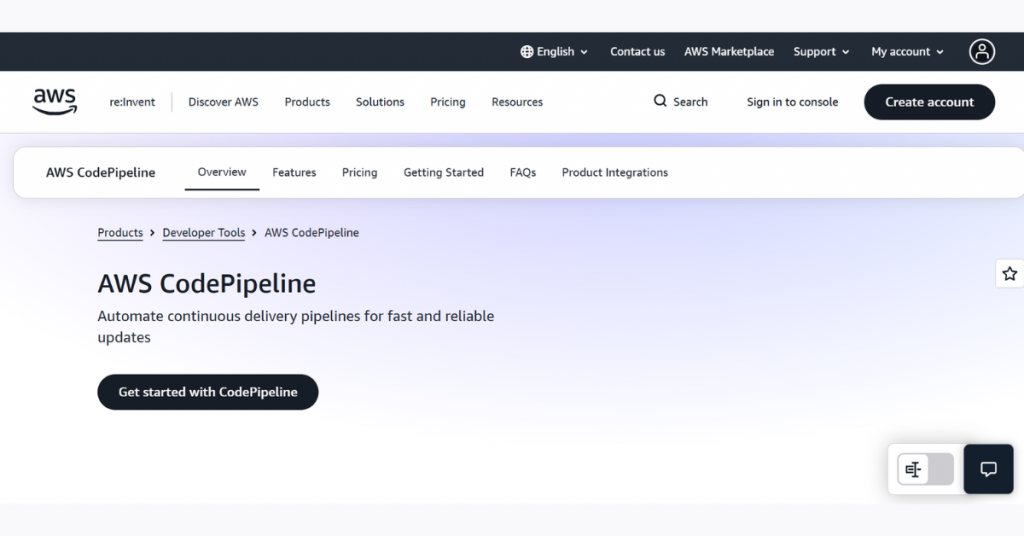Click Sign in to console
Viewport: 1024px width, 536px height.
792,102
